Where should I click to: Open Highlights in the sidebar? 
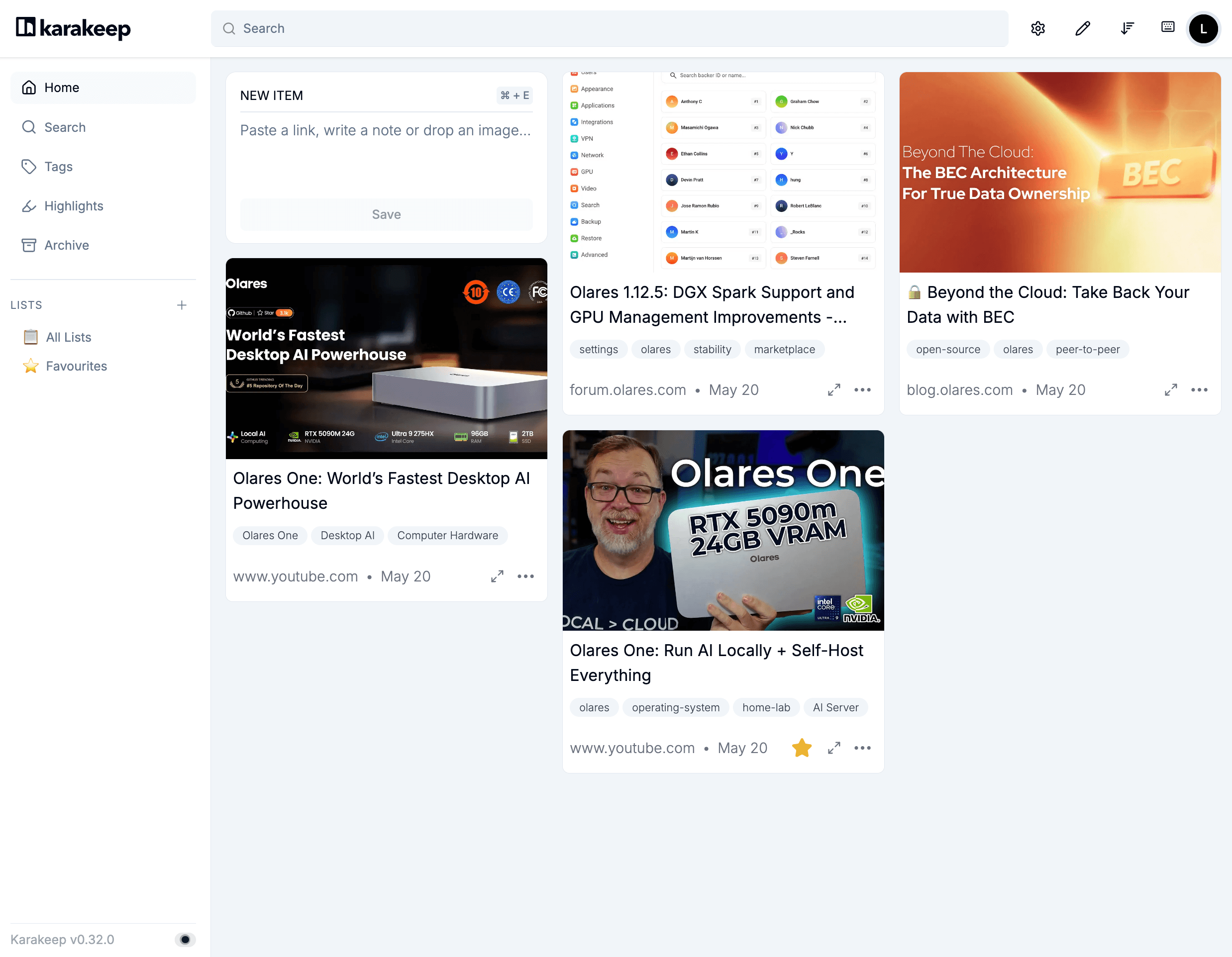pyautogui.click(x=103, y=206)
